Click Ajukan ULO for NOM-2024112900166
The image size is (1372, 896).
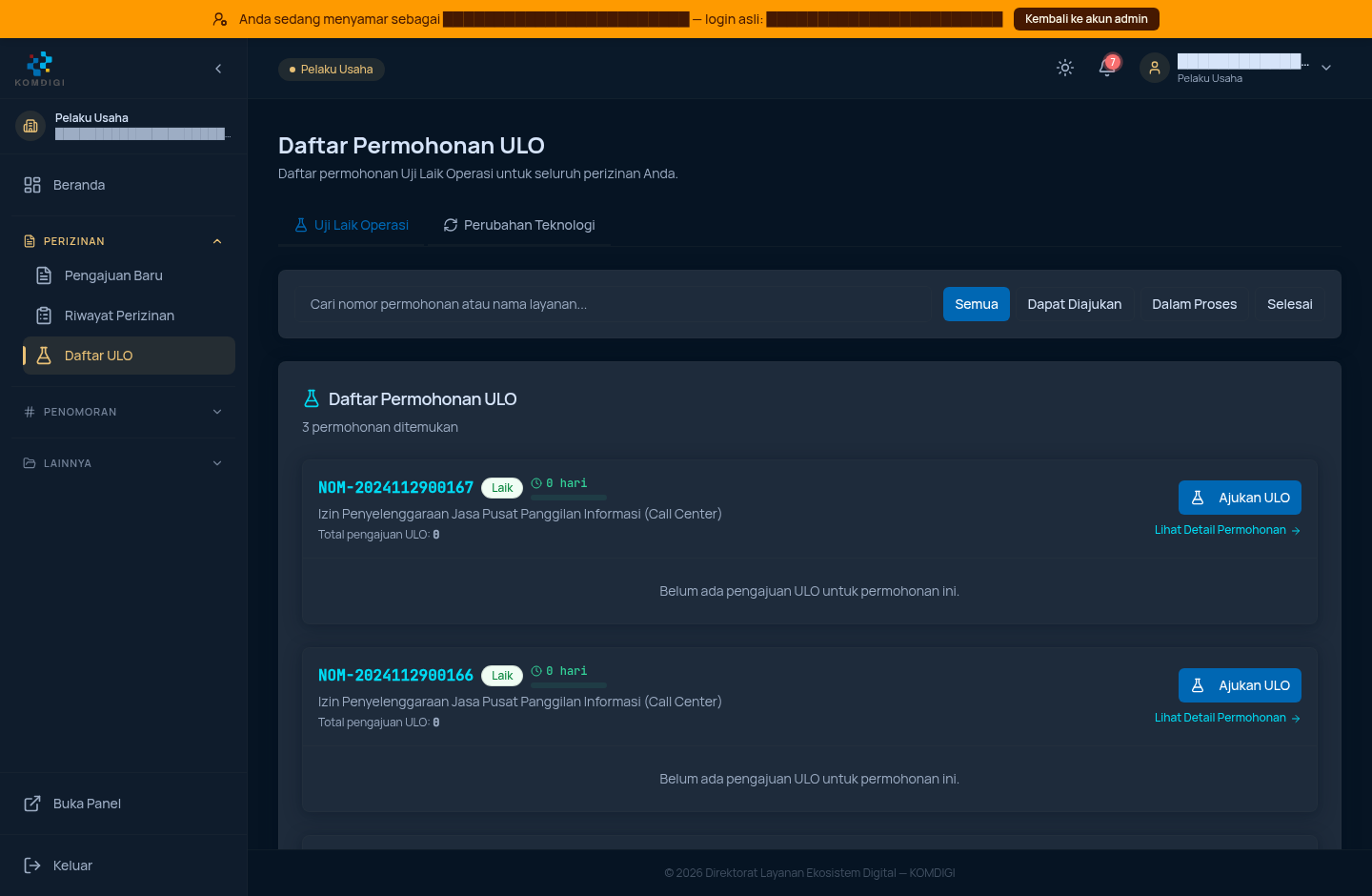1240,685
